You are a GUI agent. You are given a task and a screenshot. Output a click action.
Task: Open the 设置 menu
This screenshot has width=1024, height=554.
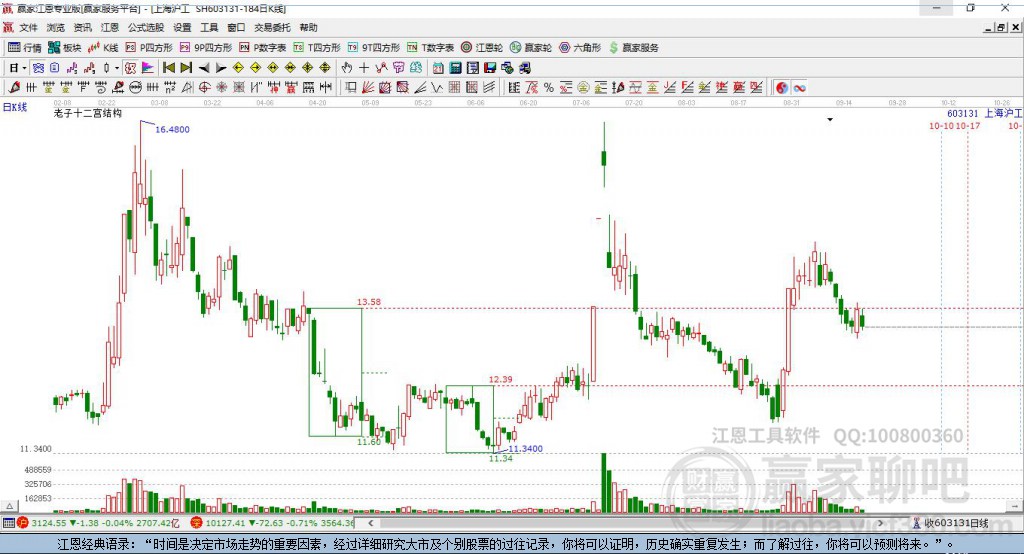(x=182, y=27)
